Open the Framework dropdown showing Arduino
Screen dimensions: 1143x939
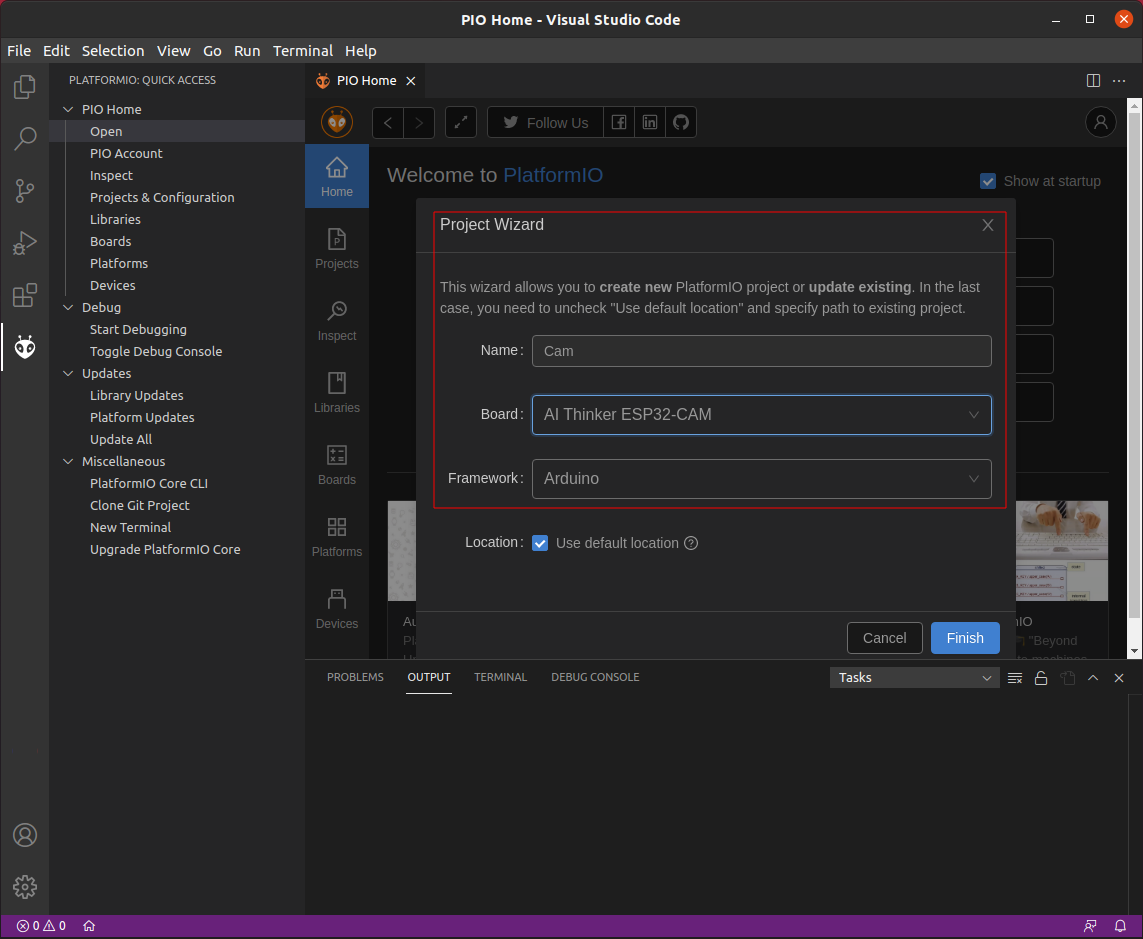click(762, 479)
